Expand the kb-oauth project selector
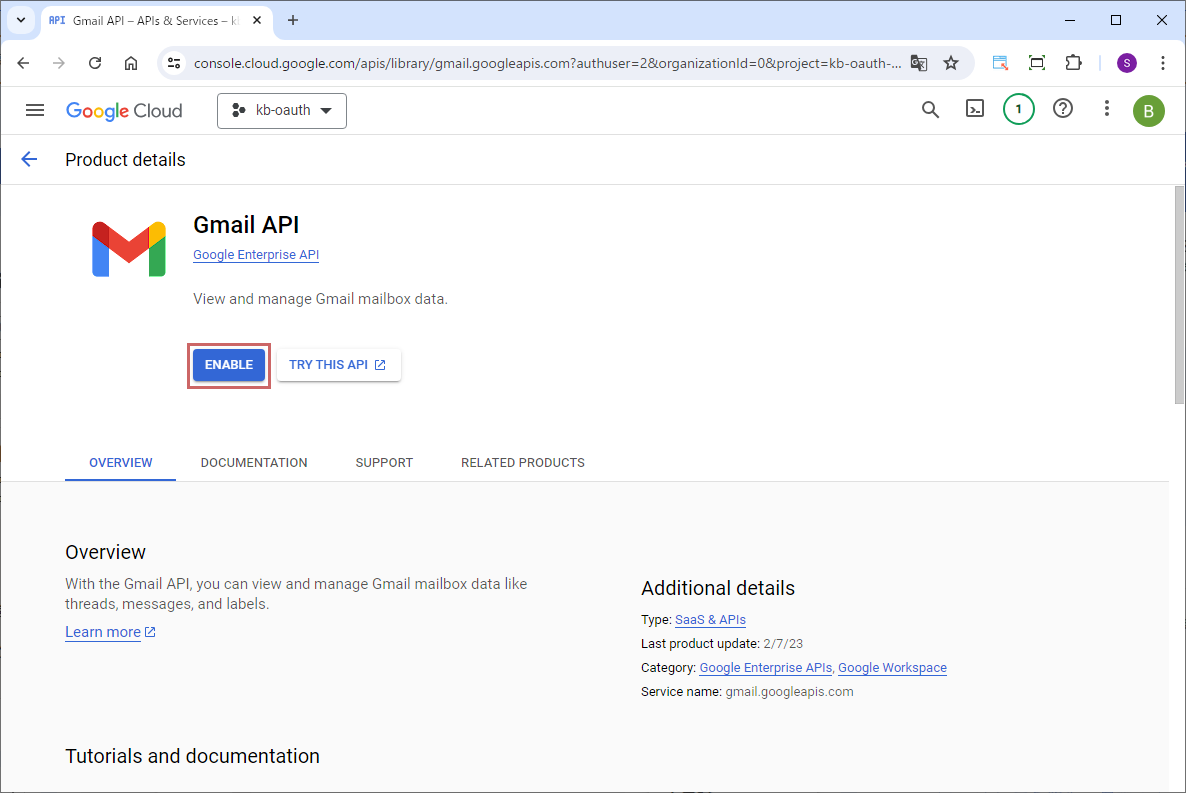Screen dimensions: 1186x793 [282, 111]
